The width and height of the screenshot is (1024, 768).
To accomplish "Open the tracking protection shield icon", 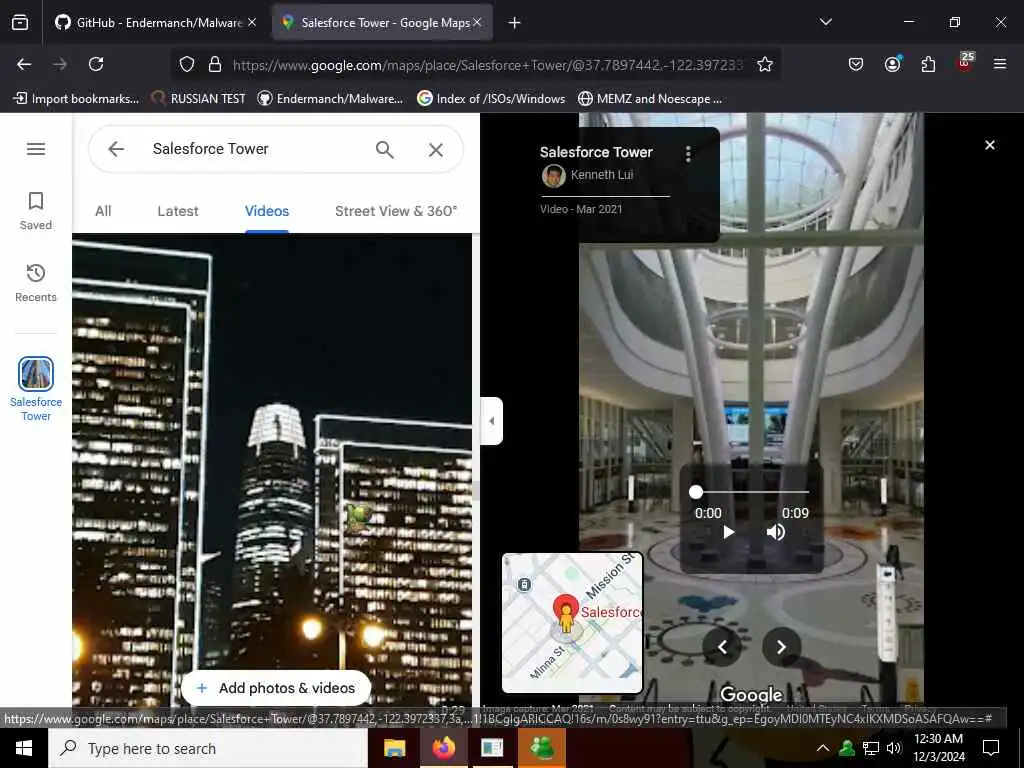I will coord(187,64).
